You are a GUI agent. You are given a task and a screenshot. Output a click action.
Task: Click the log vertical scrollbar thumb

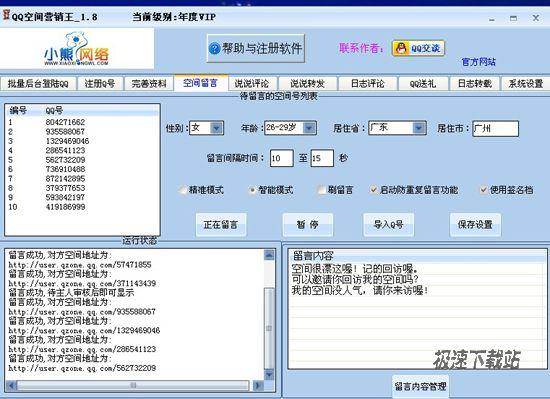click(x=269, y=328)
